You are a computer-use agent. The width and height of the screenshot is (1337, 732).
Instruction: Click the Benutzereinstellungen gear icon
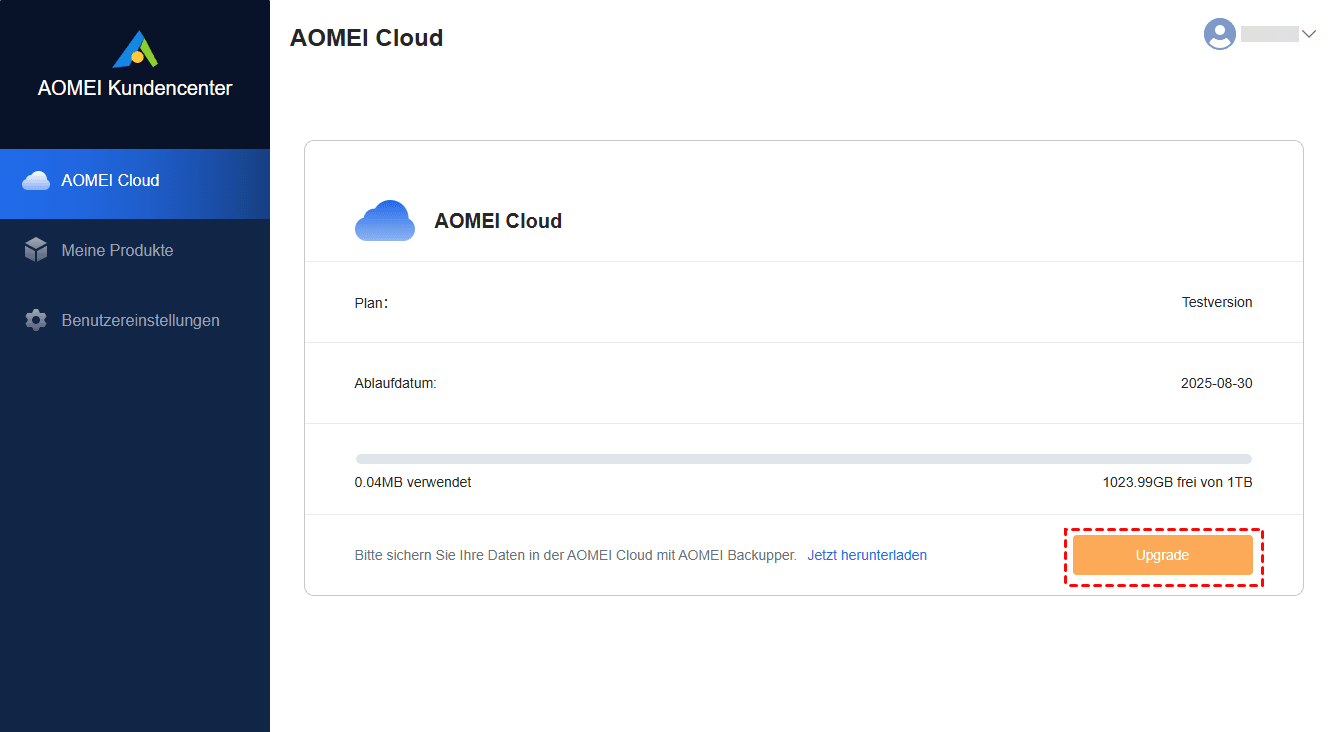pyautogui.click(x=36, y=321)
